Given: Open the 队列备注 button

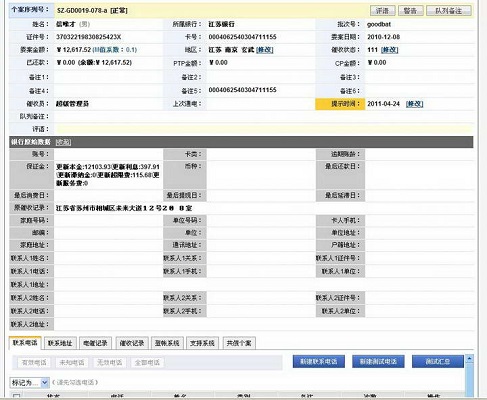Looking at the screenshot, I should pos(449,11).
